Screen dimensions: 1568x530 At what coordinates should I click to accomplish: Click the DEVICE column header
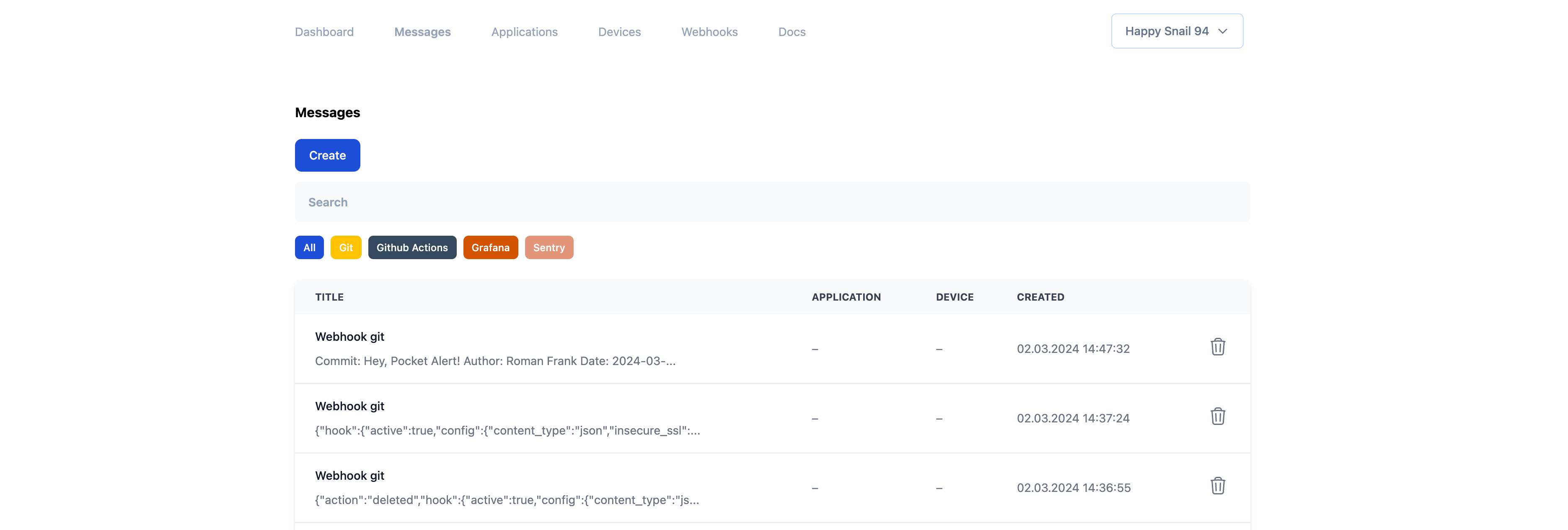955,297
